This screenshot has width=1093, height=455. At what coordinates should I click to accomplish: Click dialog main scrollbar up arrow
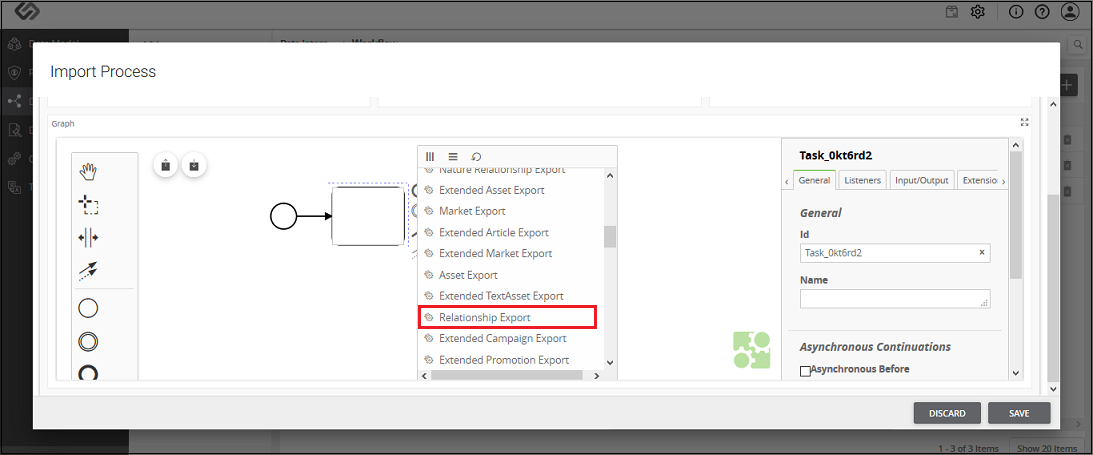[1053, 103]
